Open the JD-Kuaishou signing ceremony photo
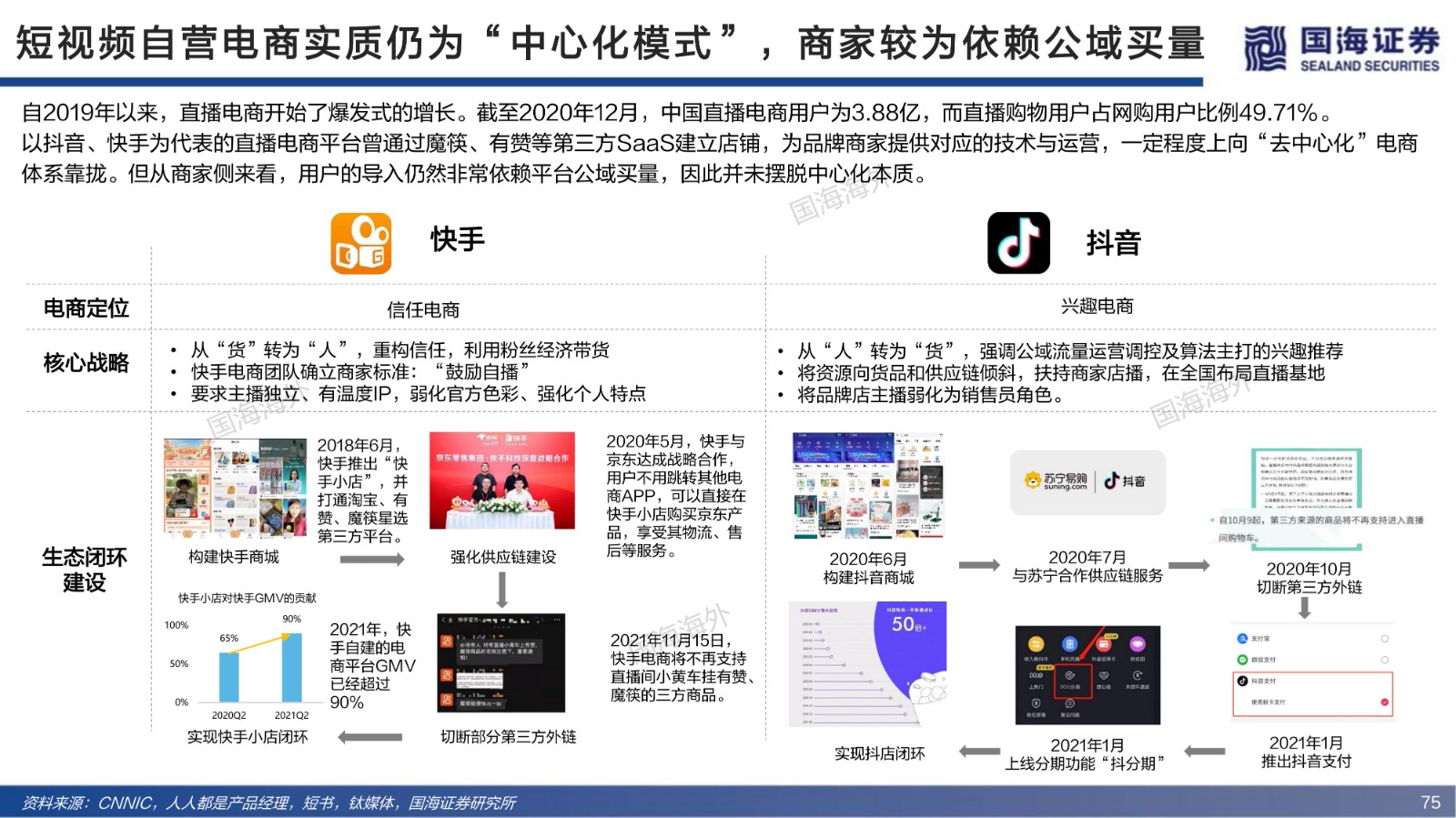The height and width of the screenshot is (818, 1456). click(502, 480)
